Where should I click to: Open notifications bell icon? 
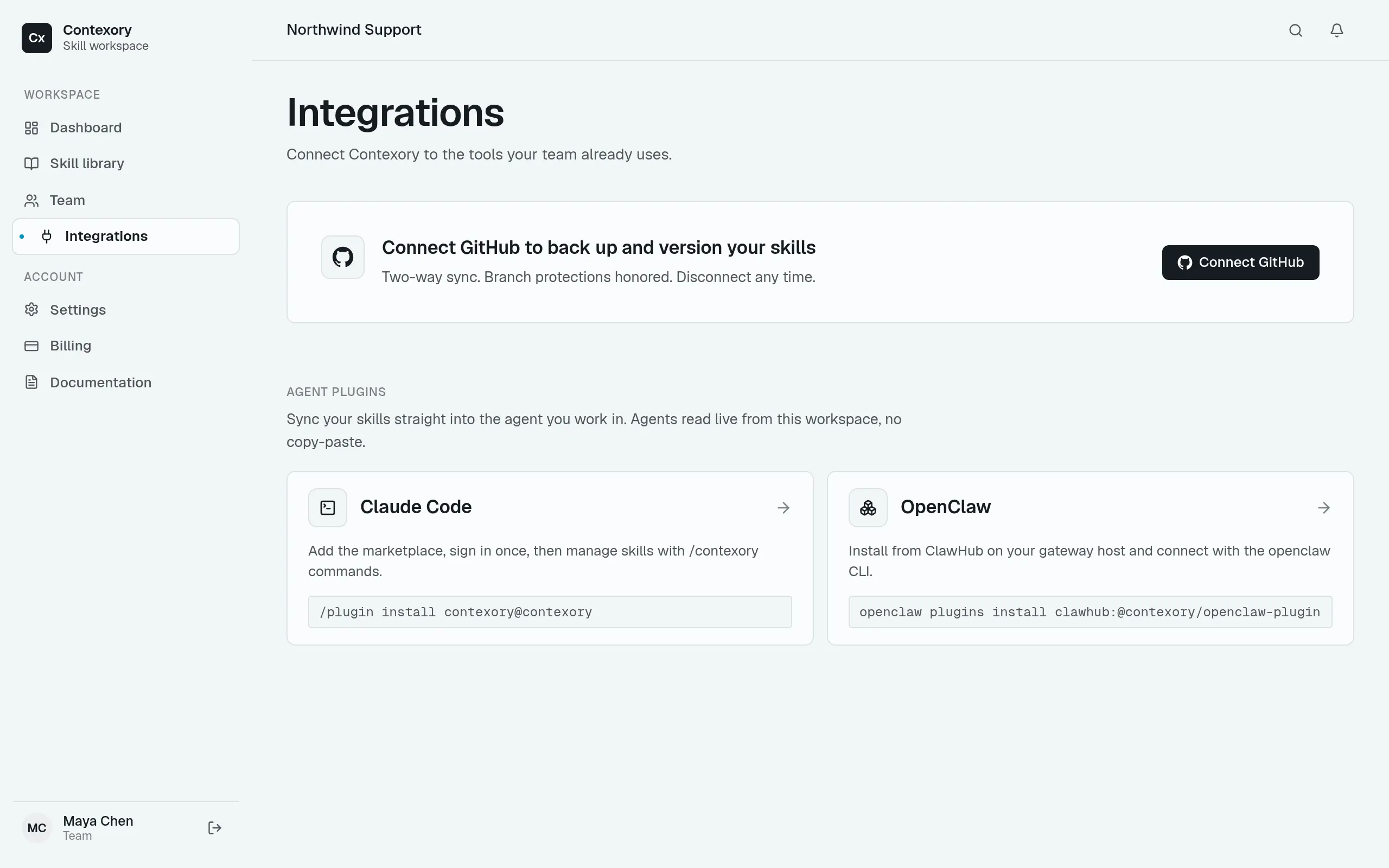pyautogui.click(x=1337, y=30)
